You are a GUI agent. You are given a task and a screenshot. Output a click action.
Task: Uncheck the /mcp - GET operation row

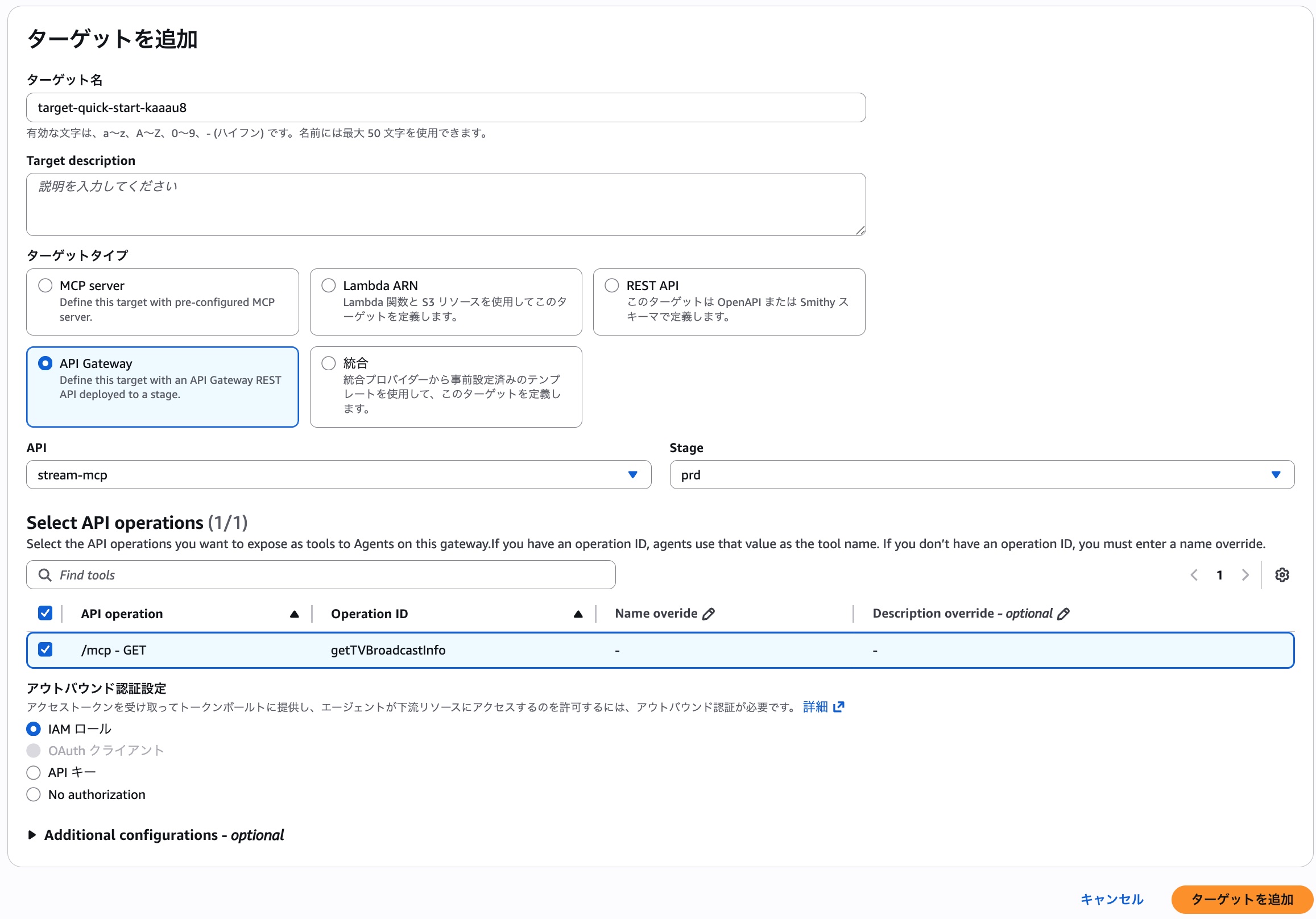pyautogui.click(x=45, y=649)
